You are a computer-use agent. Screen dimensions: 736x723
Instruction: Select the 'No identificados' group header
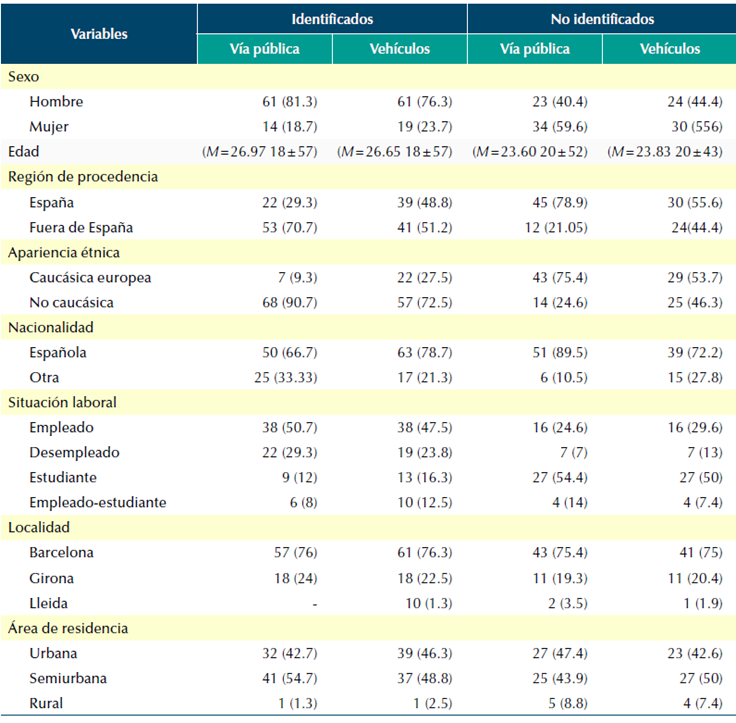click(x=602, y=19)
